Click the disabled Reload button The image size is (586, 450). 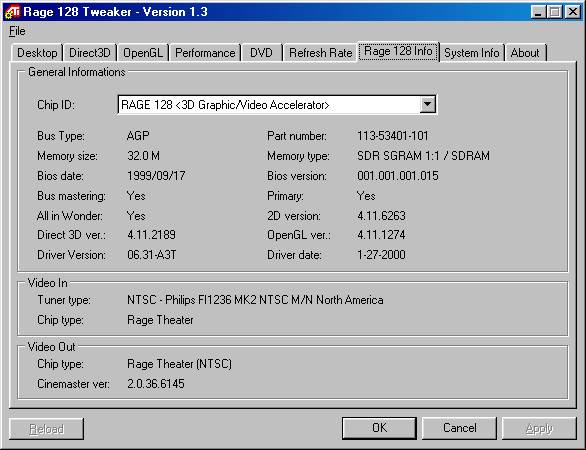(46, 429)
